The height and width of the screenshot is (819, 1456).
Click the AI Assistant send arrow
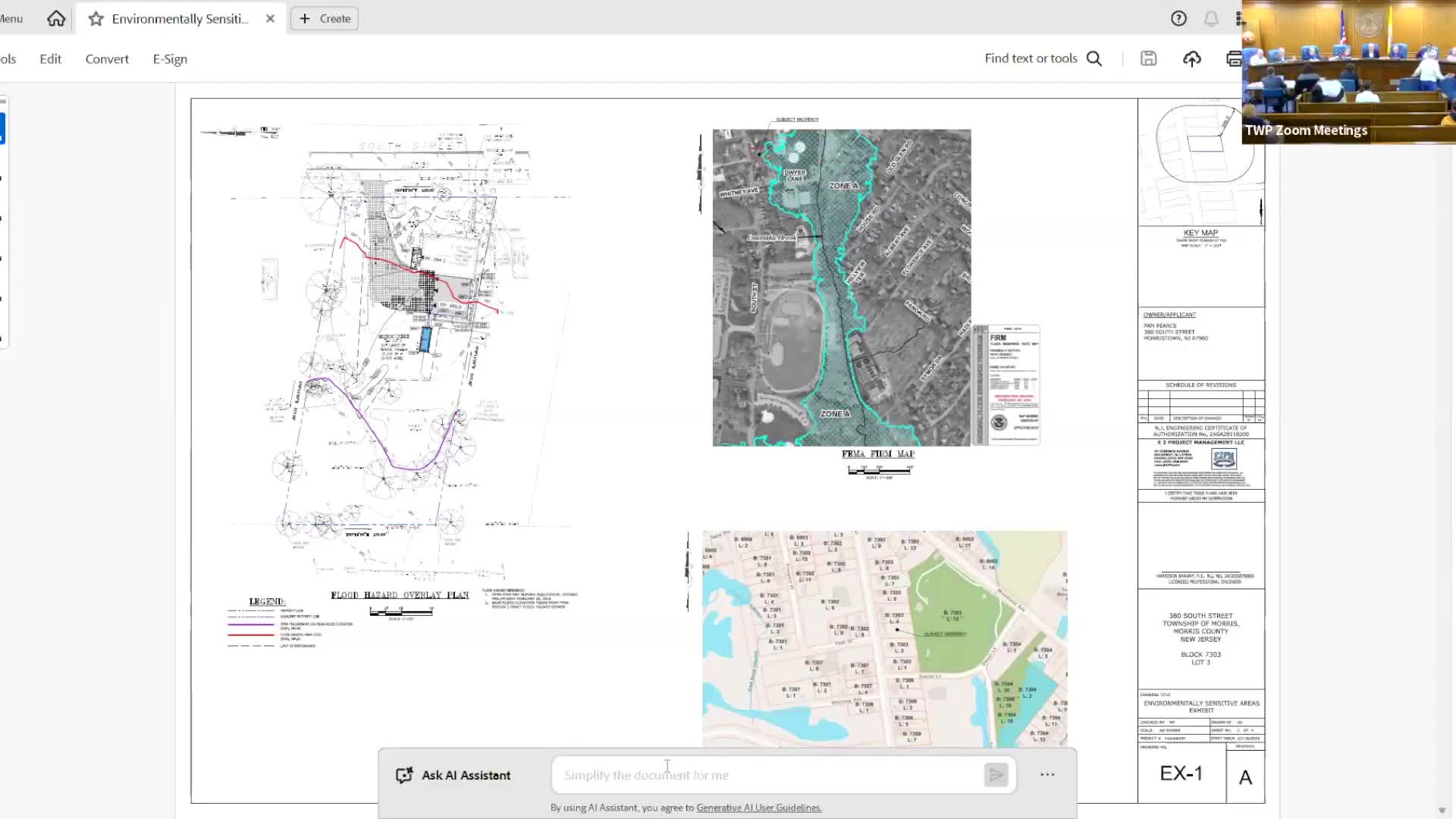point(996,775)
